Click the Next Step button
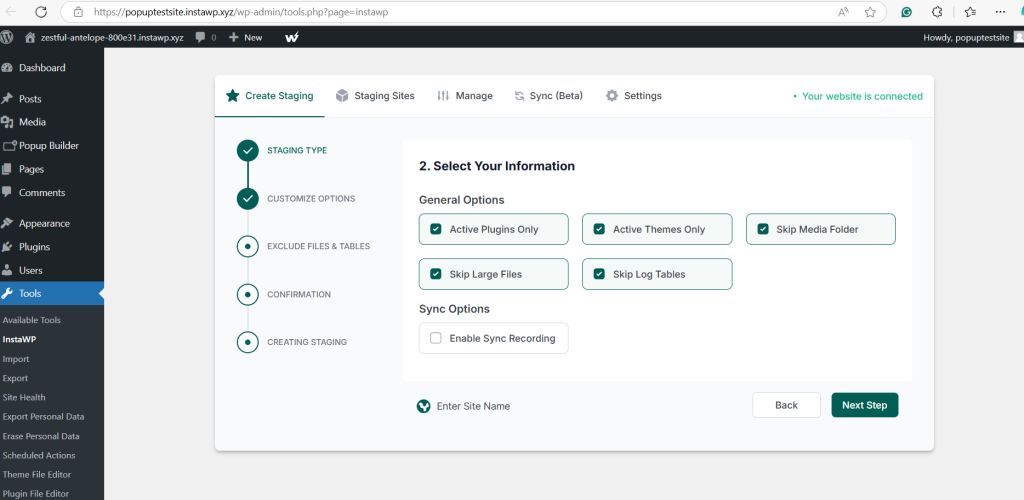Viewport: 1024px width, 500px height. click(865, 405)
